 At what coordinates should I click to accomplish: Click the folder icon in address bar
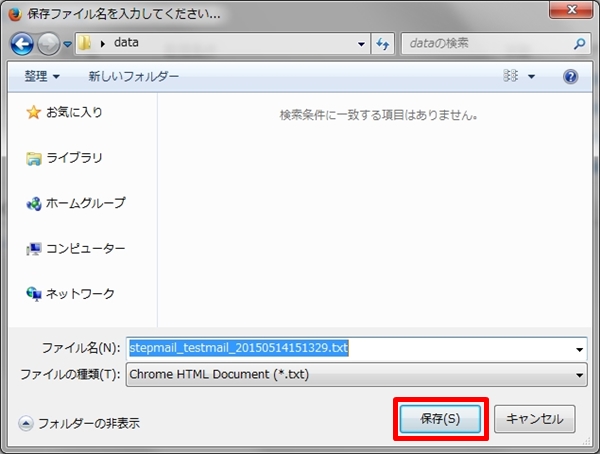click(x=84, y=43)
